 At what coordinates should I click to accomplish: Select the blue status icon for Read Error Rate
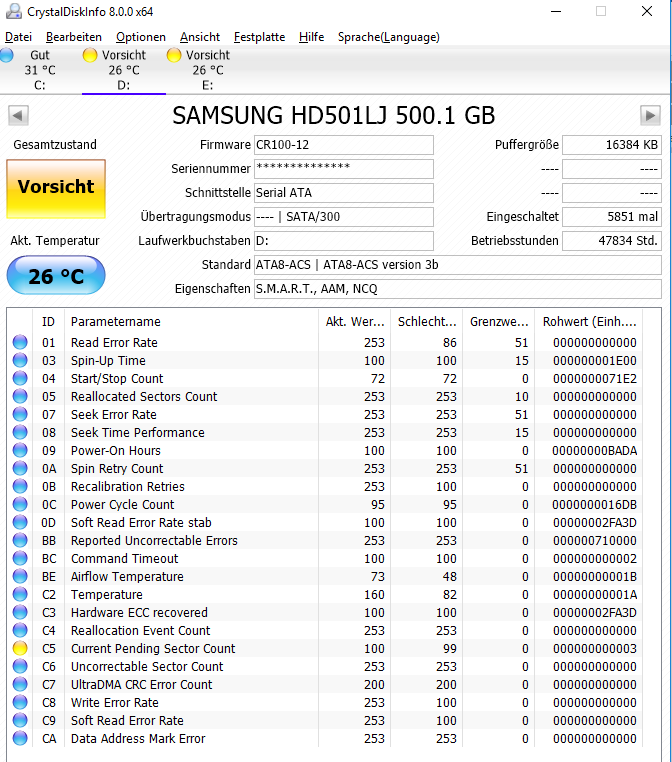tap(20, 342)
